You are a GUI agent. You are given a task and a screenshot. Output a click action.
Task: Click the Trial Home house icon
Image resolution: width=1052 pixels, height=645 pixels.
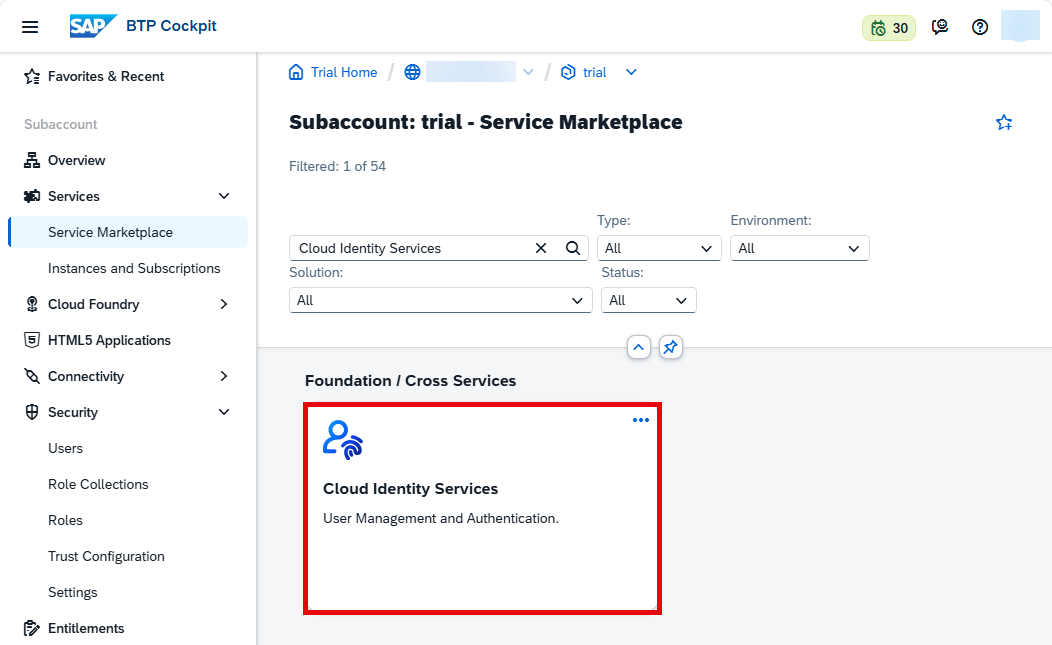coord(296,72)
